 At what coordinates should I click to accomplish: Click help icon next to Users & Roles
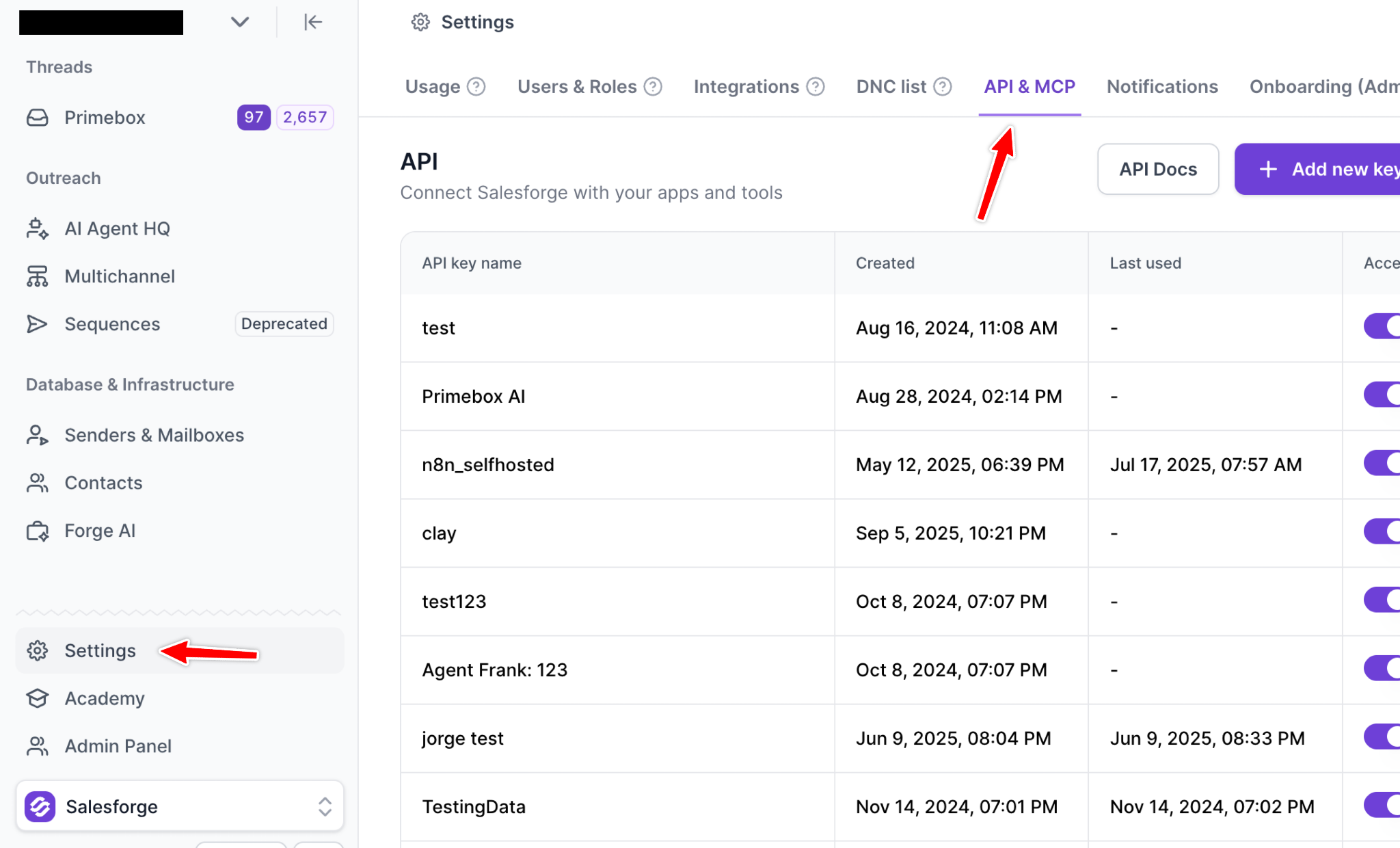click(653, 87)
